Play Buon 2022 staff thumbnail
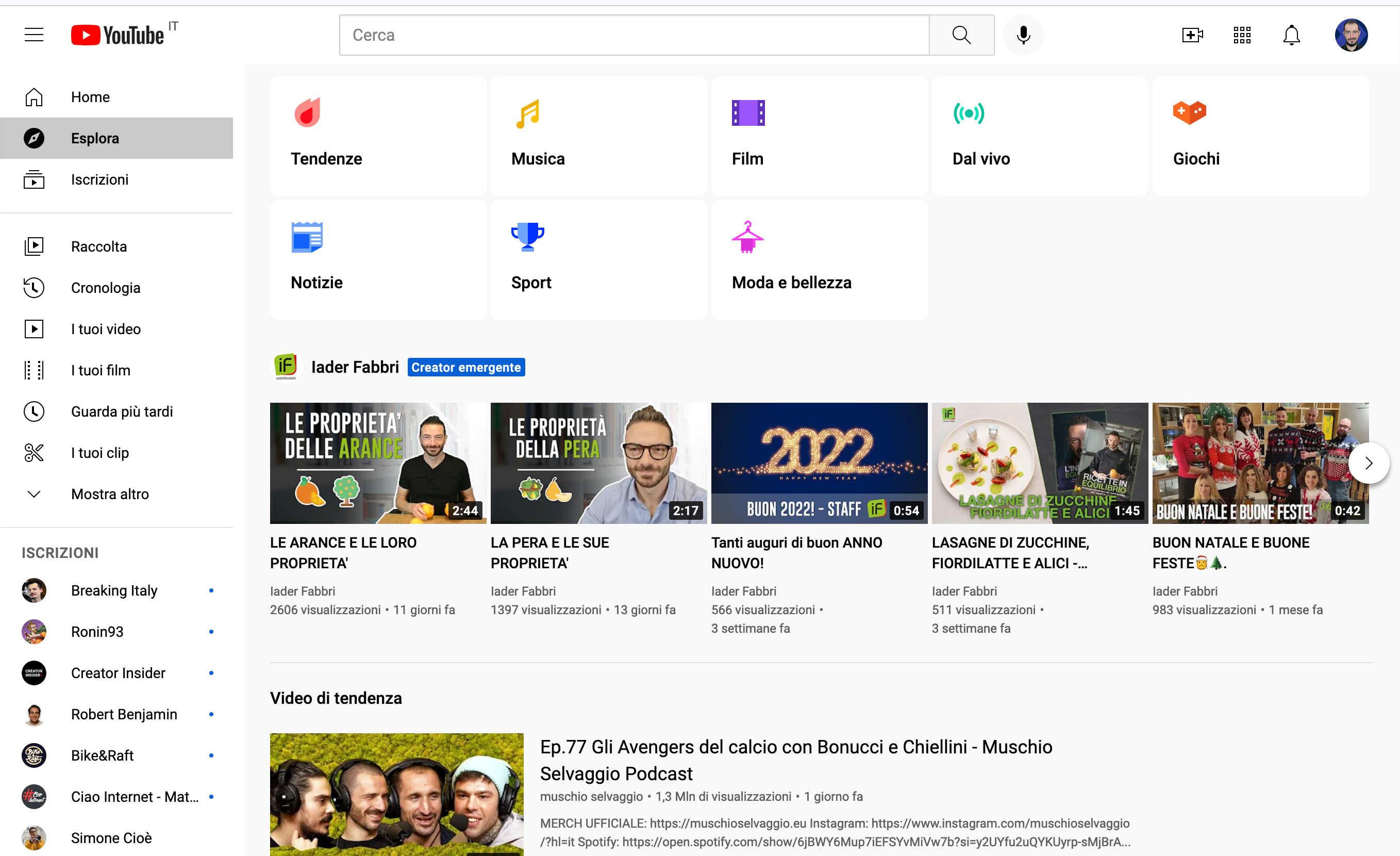 (x=819, y=463)
